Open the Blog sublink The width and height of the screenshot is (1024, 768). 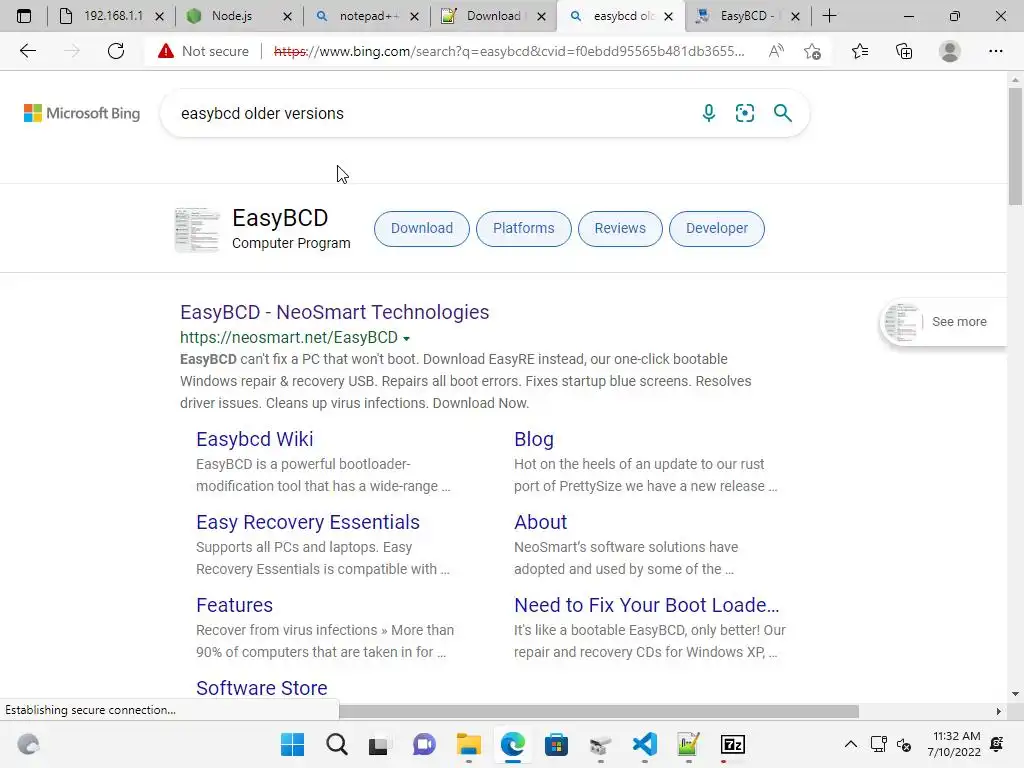tap(534, 439)
